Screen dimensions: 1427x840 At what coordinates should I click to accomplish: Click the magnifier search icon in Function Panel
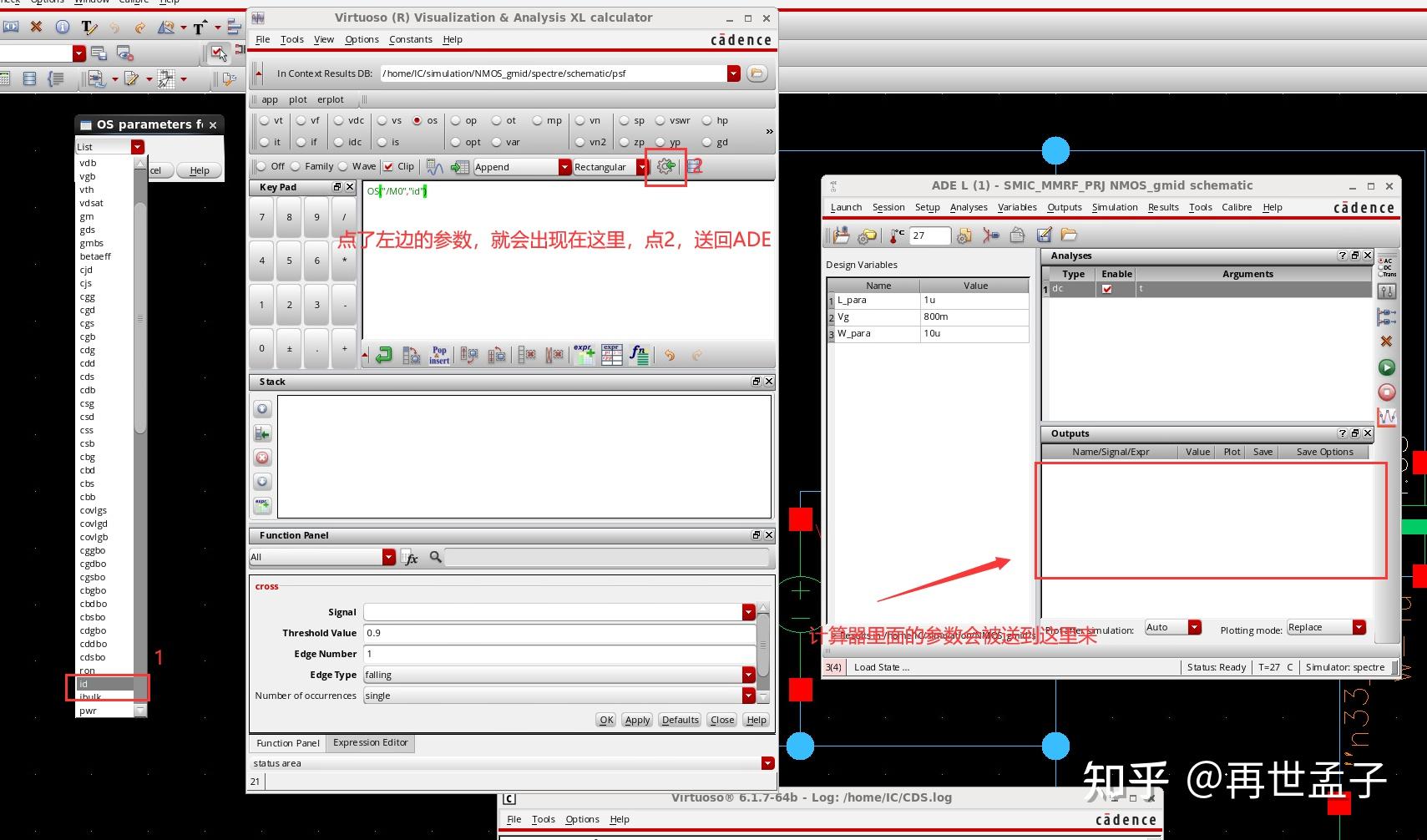click(435, 557)
